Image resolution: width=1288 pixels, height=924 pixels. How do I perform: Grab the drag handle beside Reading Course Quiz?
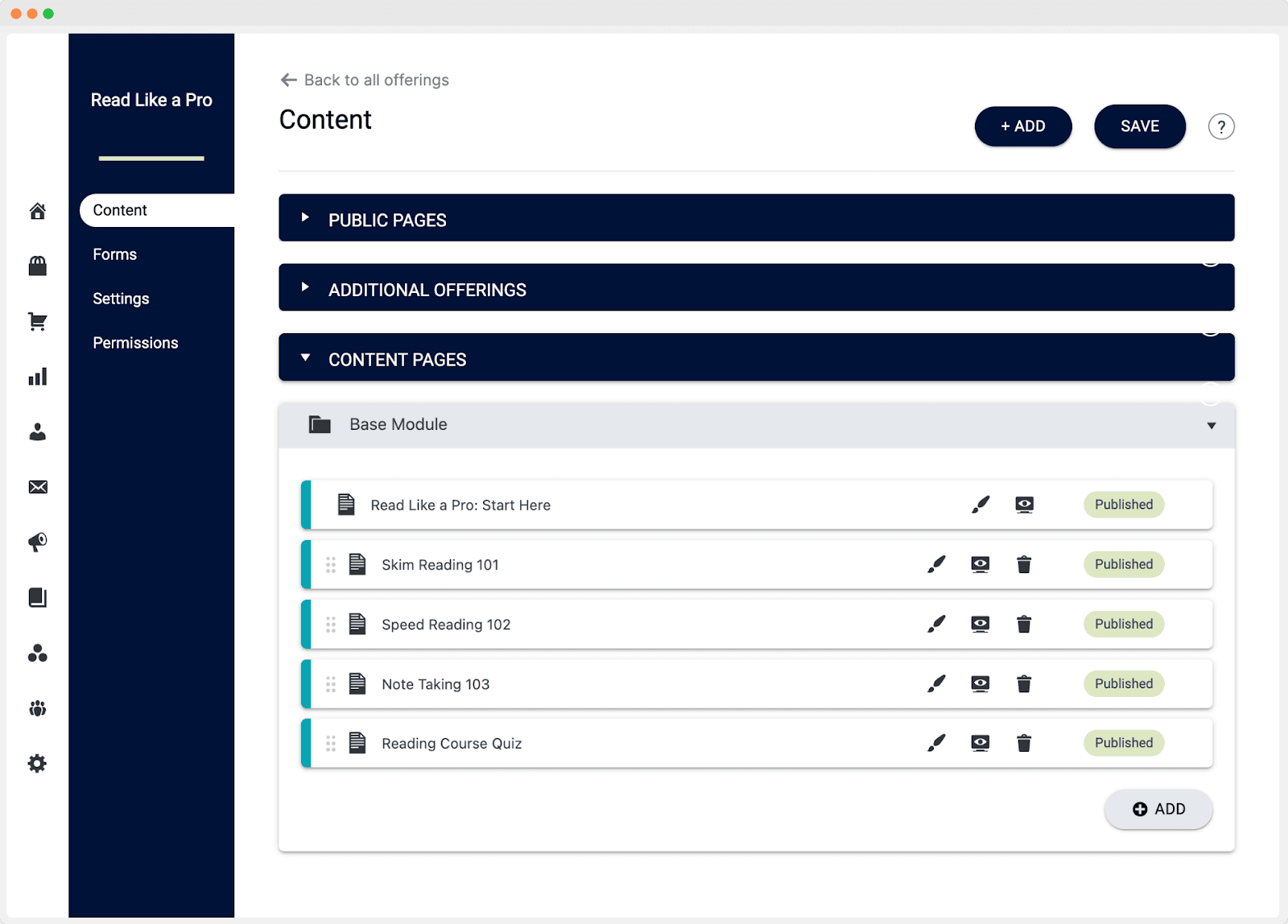click(x=331, y=743)
